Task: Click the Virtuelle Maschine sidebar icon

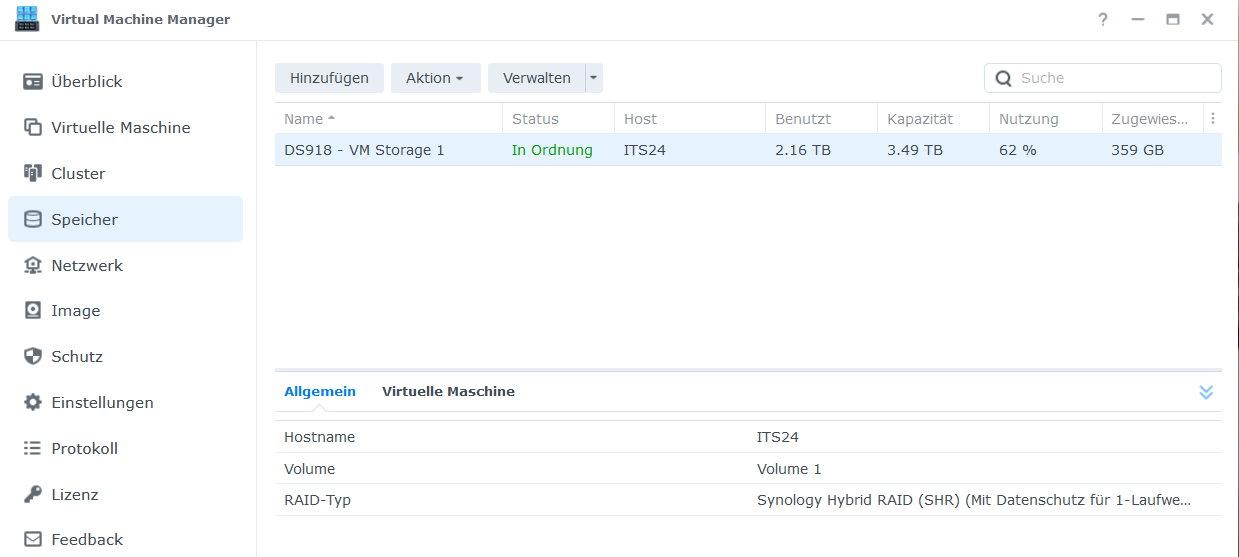Action: click(x=33, y=128)
